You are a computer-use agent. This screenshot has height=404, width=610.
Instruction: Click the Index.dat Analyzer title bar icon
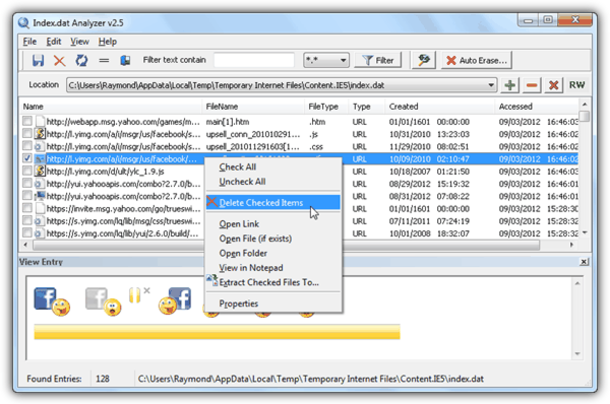23,23
